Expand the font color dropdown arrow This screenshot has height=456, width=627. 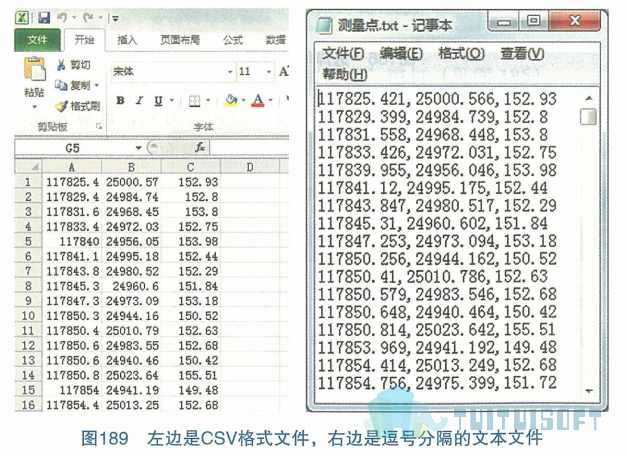(x=271, y=100)
